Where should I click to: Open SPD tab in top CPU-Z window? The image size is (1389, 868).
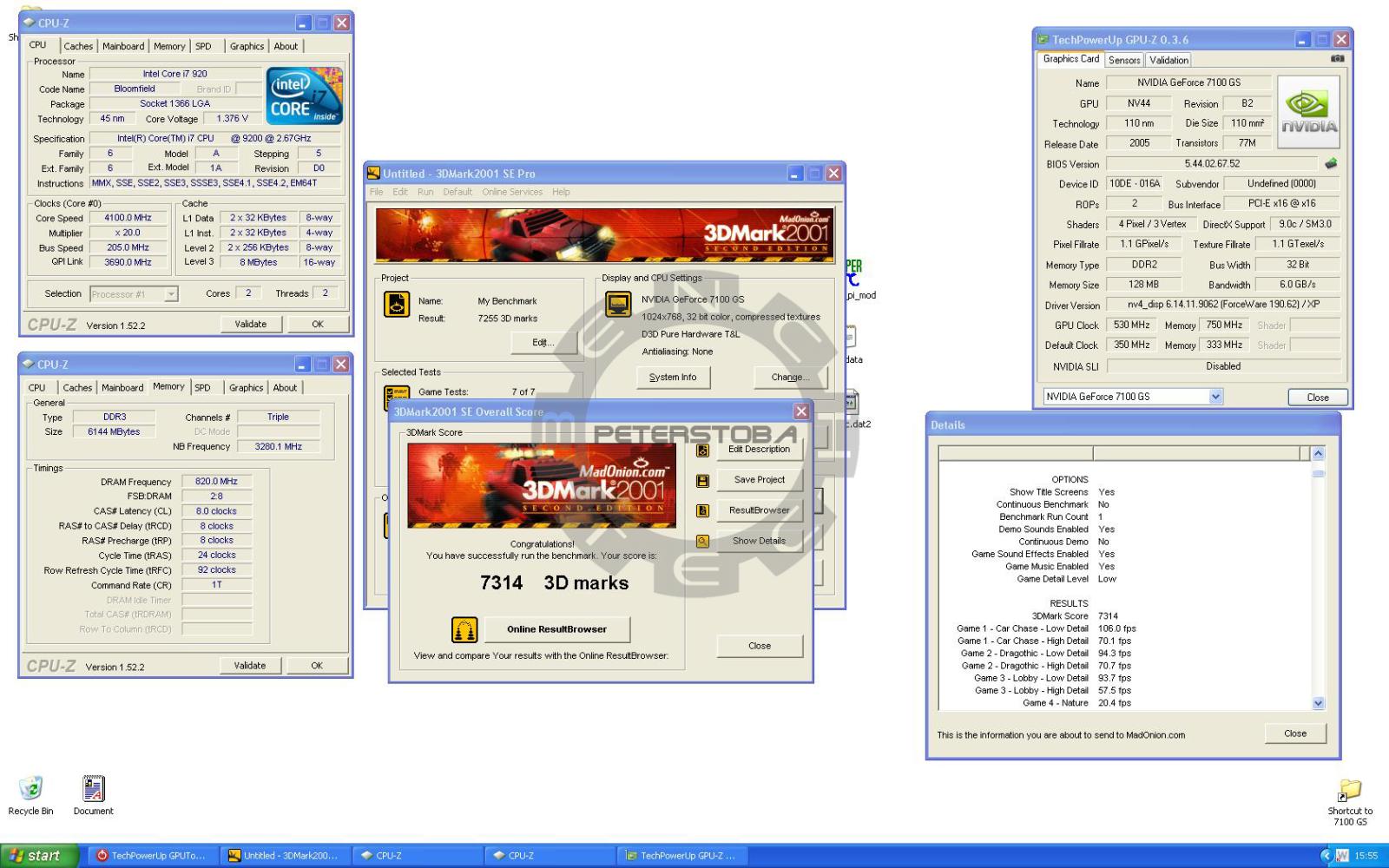pos(203,47)
